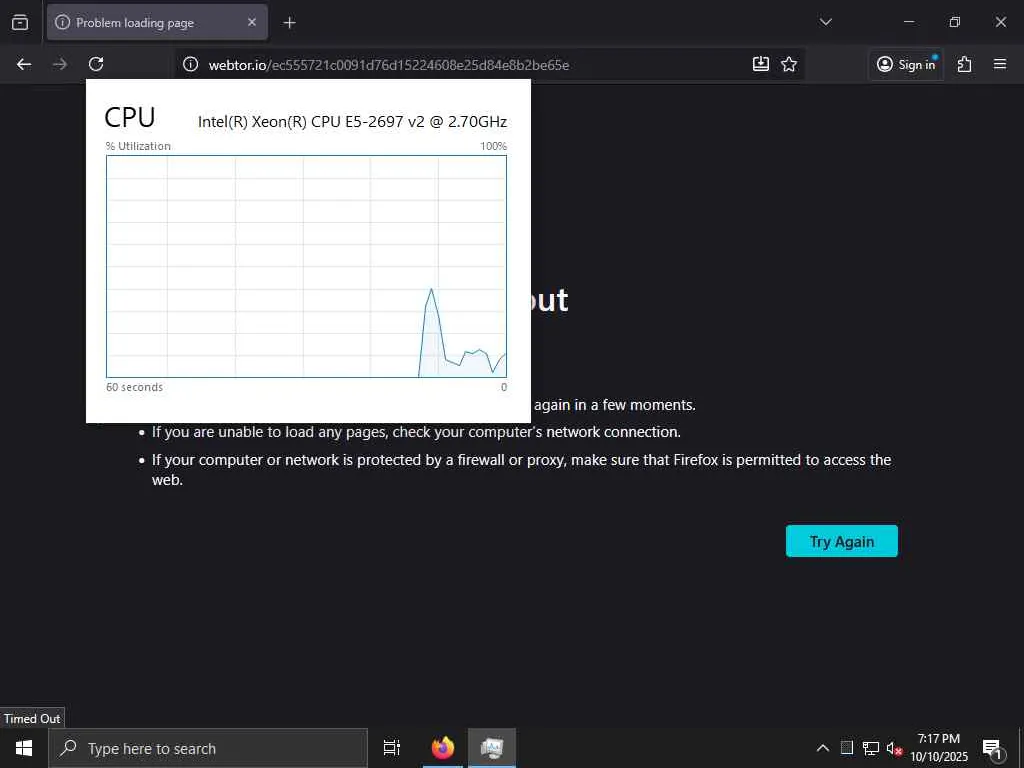Viewport: 1024px width, 768px height.
Task: View site information icon in address bar
Action: click(x=190, y=64)
